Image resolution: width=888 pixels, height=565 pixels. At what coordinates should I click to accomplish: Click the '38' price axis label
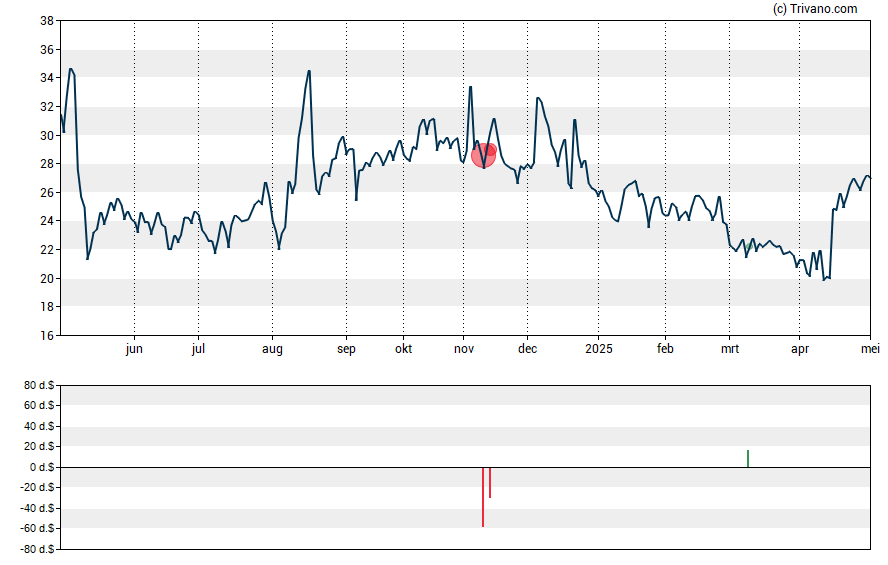coord(47,21)
